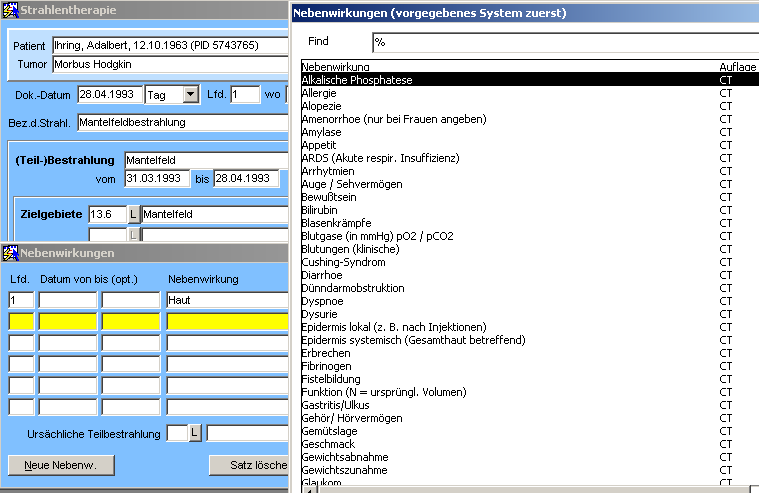759x493 pixels.
Task: Select the Cushing-Syndrom list entry
Action: click(343, 262)
